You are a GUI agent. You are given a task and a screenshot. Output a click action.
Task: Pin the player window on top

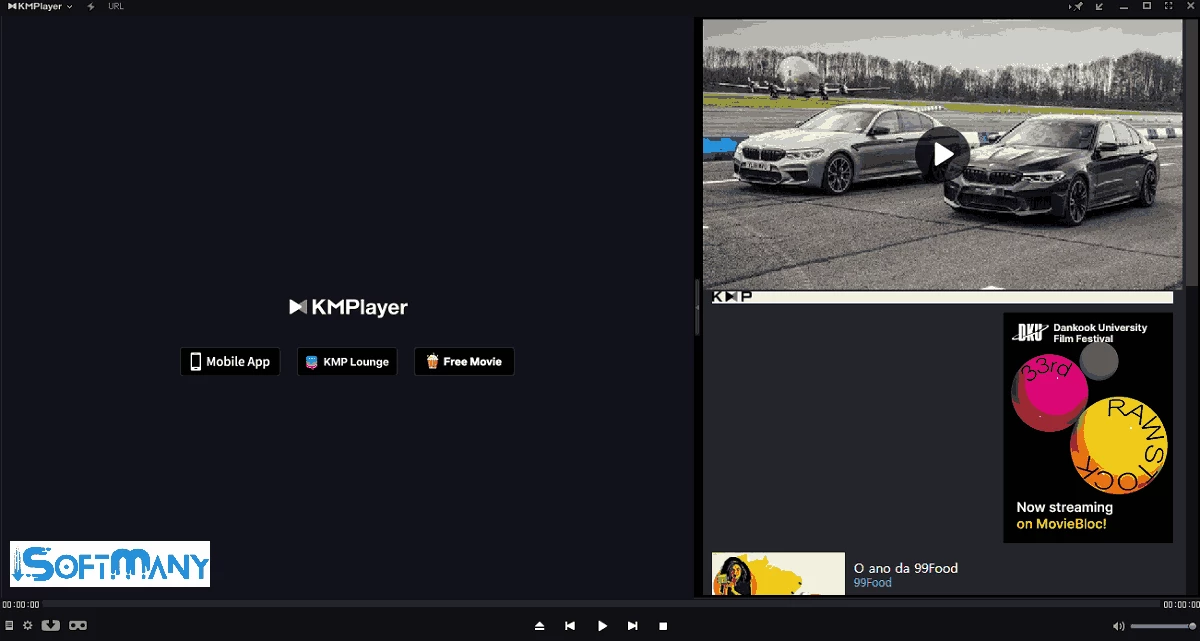(x=1077, y=6)
